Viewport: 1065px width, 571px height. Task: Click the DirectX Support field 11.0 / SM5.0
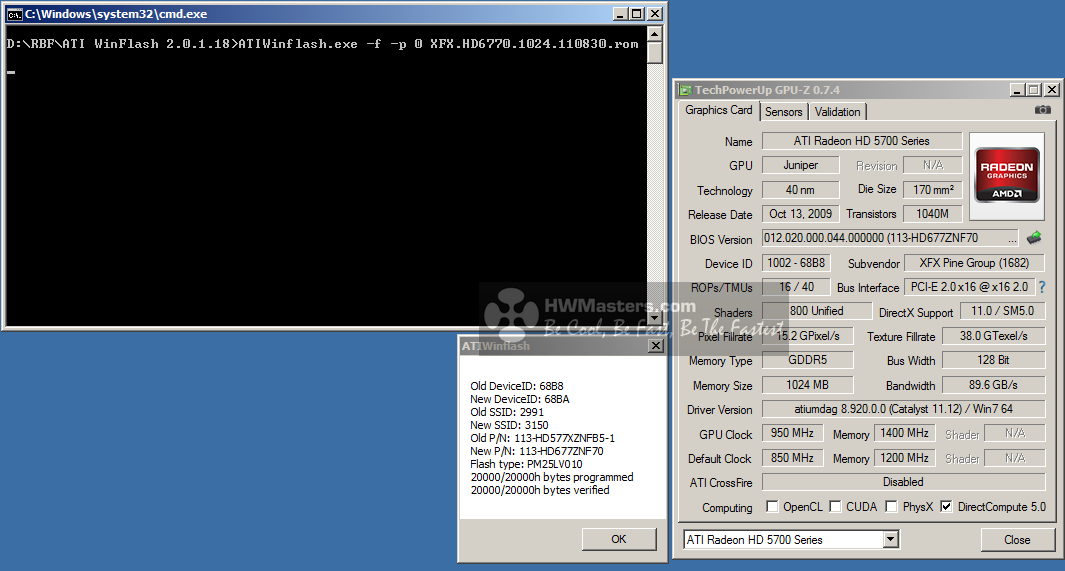coord(1003,311)
